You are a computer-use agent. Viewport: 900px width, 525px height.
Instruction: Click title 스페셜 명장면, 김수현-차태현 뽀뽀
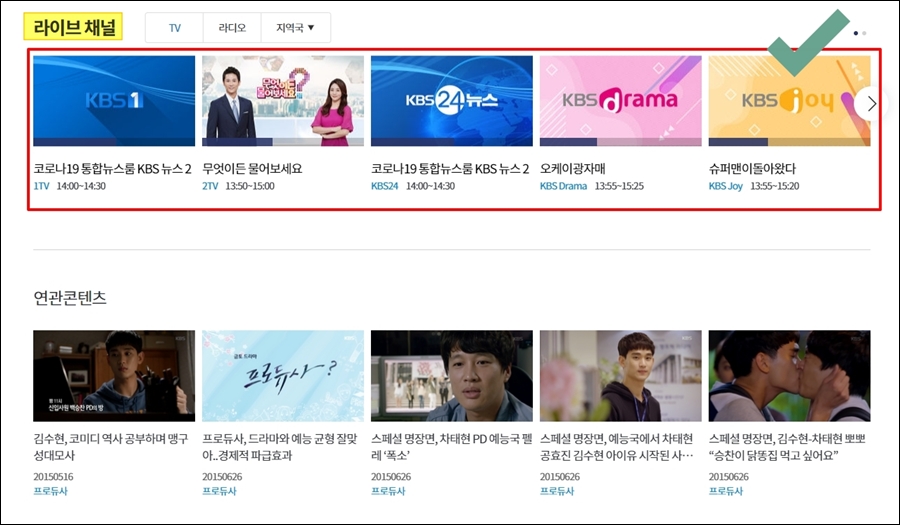[x=787, y=447]
